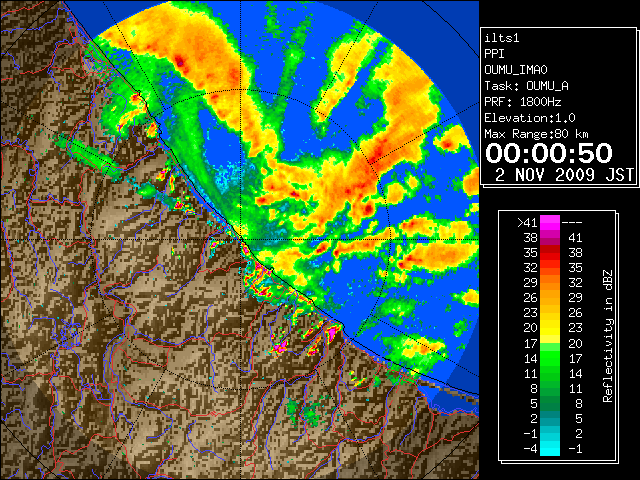The height and width of the screenshot is (480, 640).
Task: Click the orange 29 to 32 legend color
Action: [550, 283]
